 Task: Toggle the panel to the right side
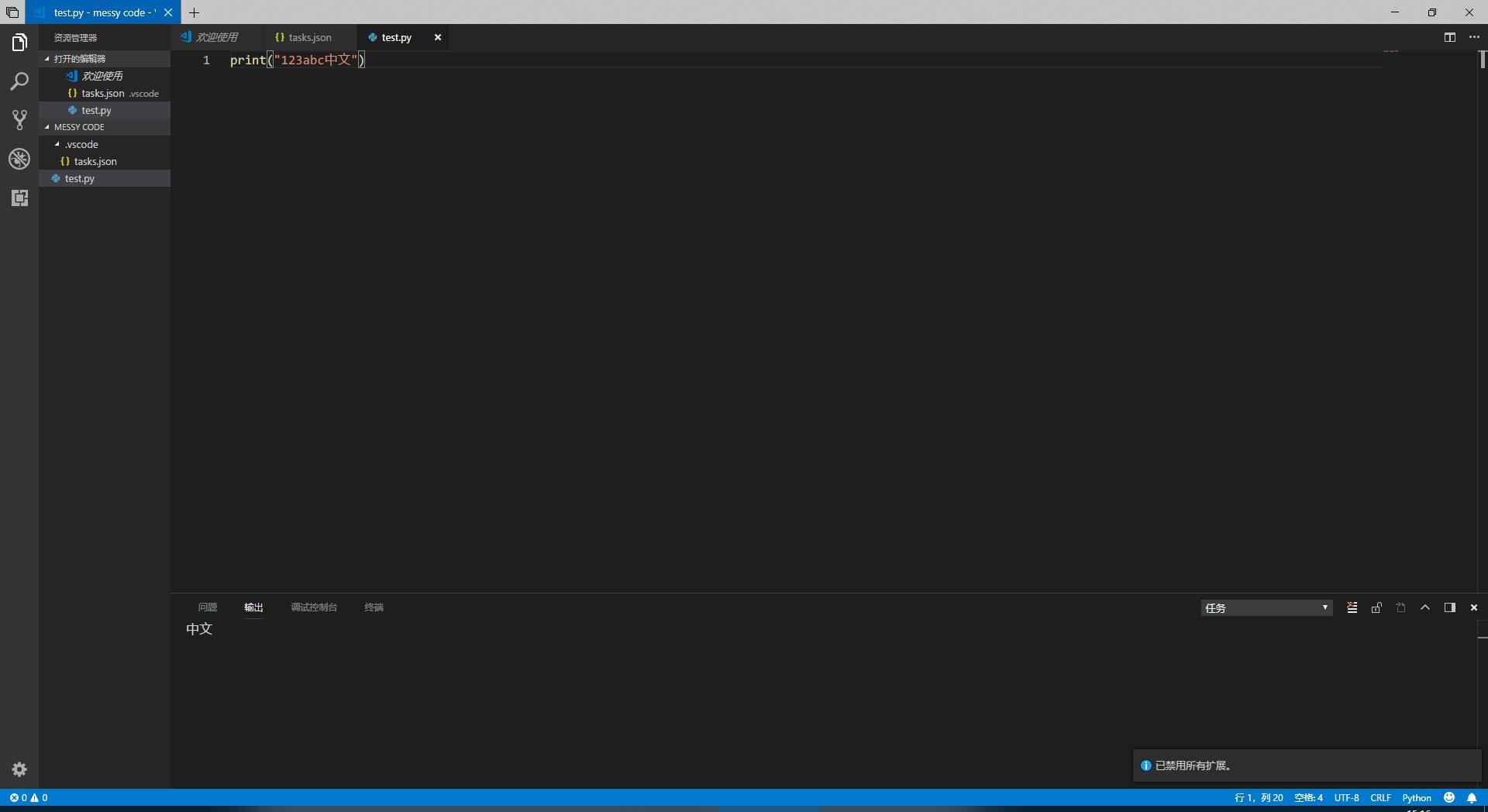(x=1449, y=607)
